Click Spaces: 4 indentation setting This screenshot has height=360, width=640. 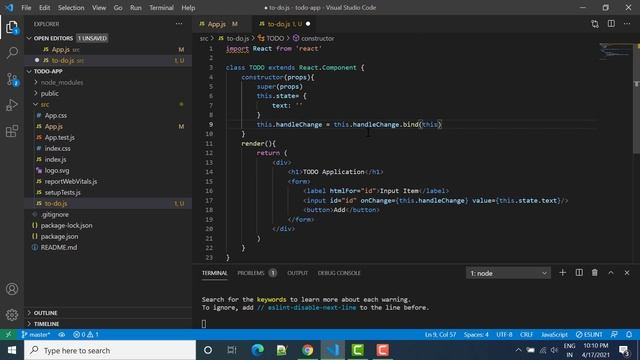[476, 334]
